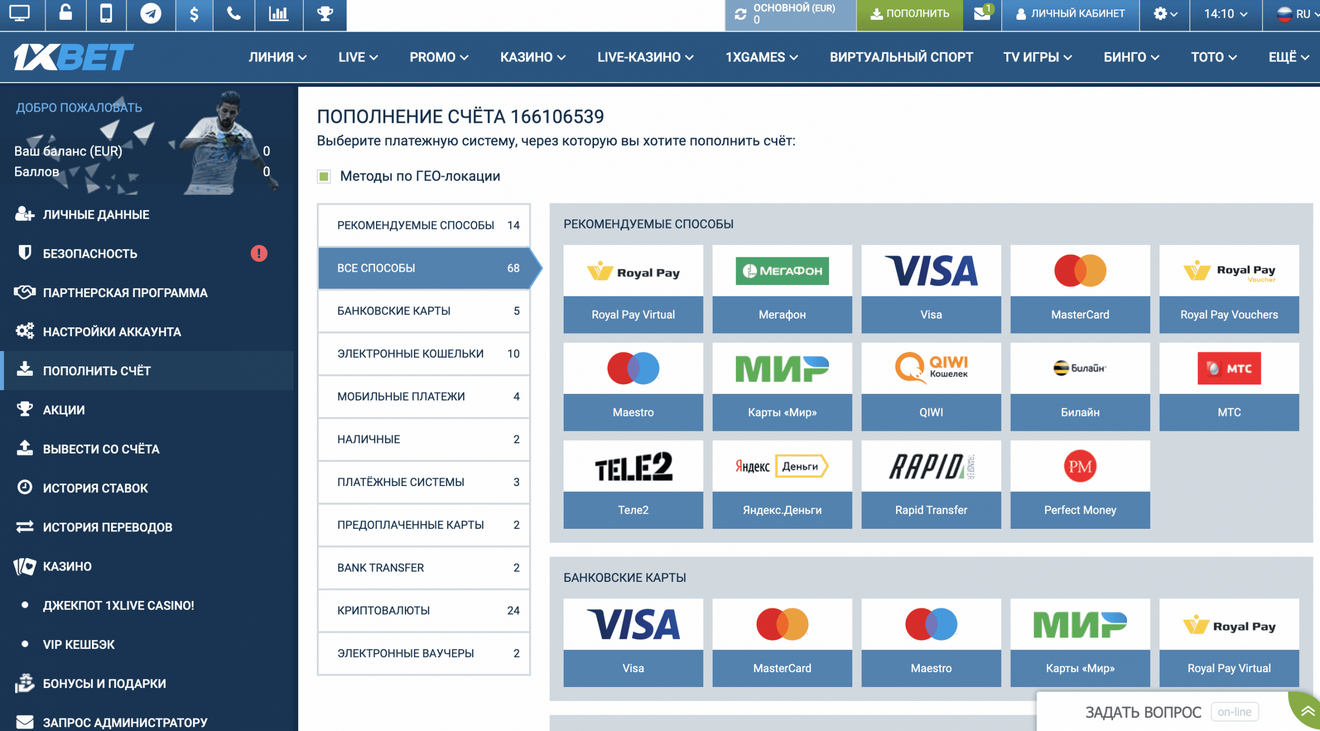Click the green ПОПОЛНИТЬ button
Viewport: 1320px width, 731px height.
coord(909,15)
